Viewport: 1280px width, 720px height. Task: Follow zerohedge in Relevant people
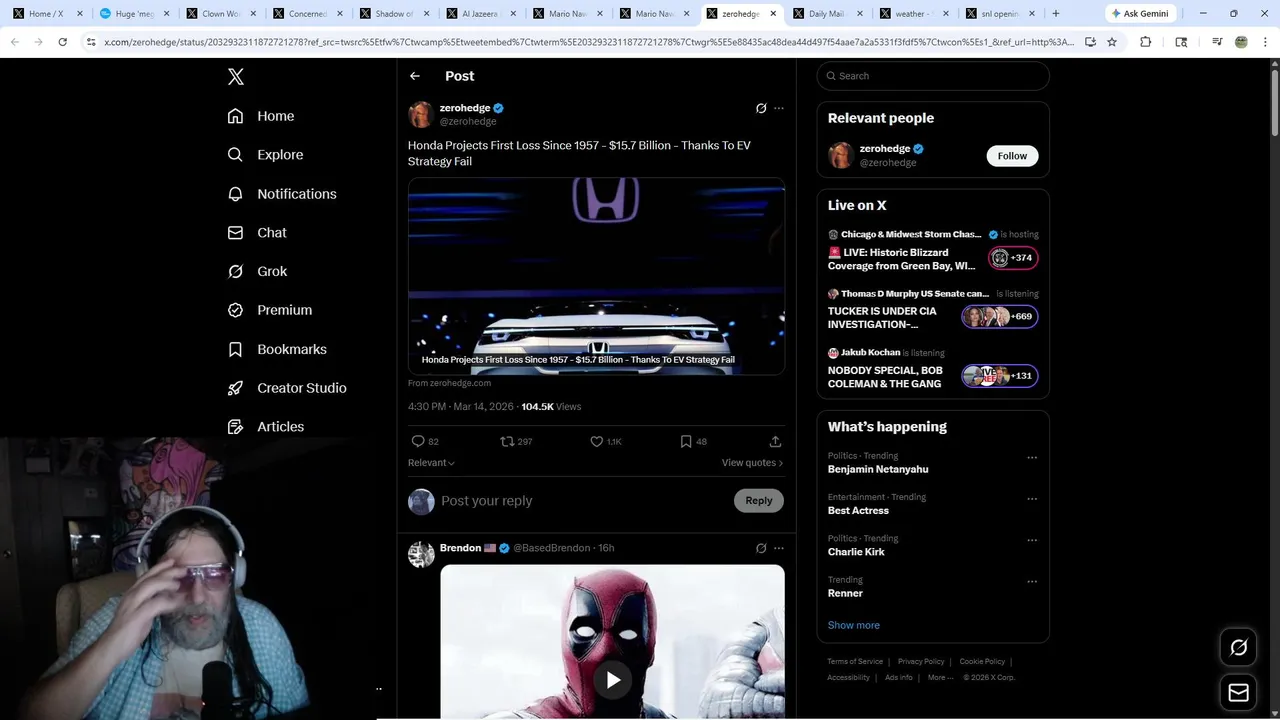pyautogui.click(x=1012, y=156)
